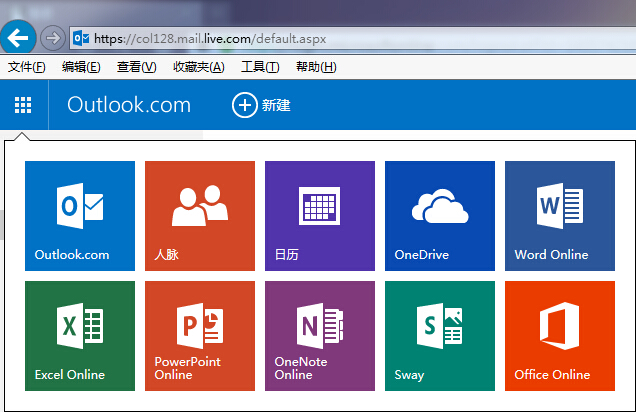Screen dimensions: 636x412
Task: Launch the OneNote Online tile
Action: 319,335
